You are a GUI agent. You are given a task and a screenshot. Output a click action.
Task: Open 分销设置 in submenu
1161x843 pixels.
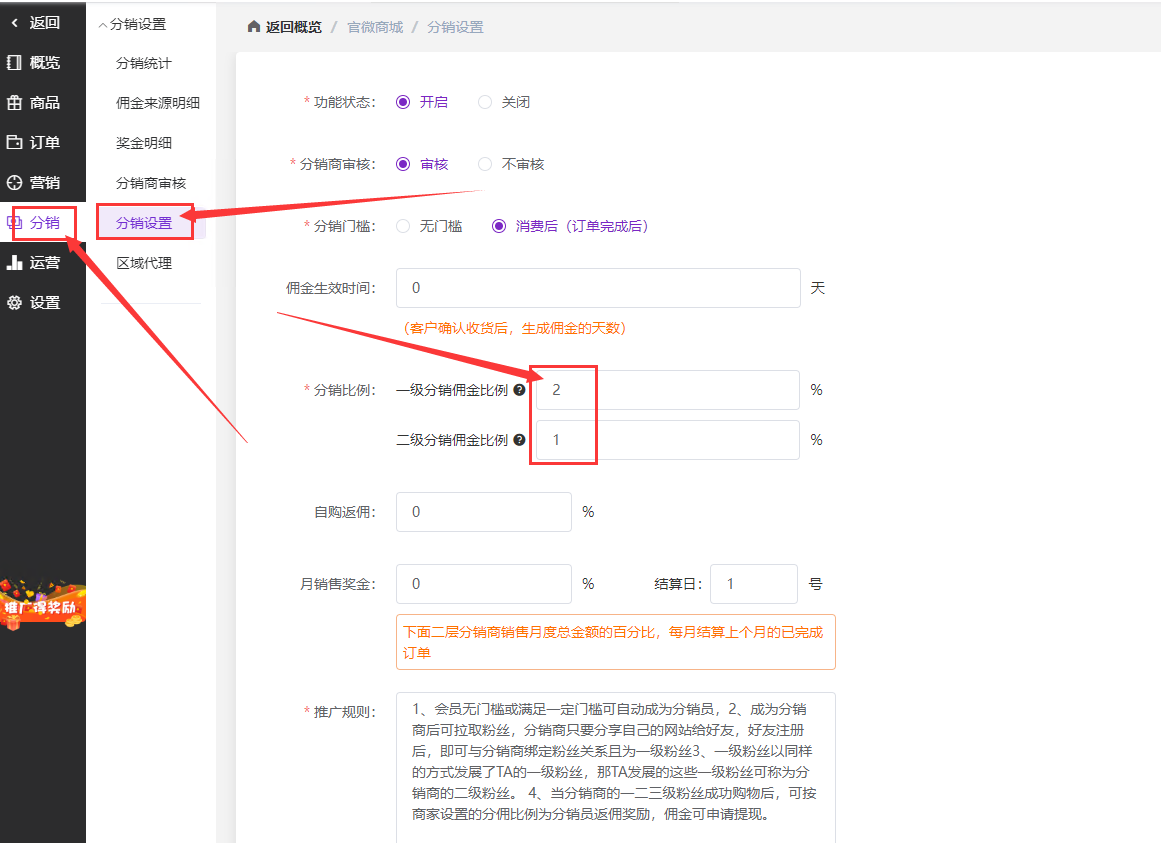pyautogui.click(x=144, y=223)
